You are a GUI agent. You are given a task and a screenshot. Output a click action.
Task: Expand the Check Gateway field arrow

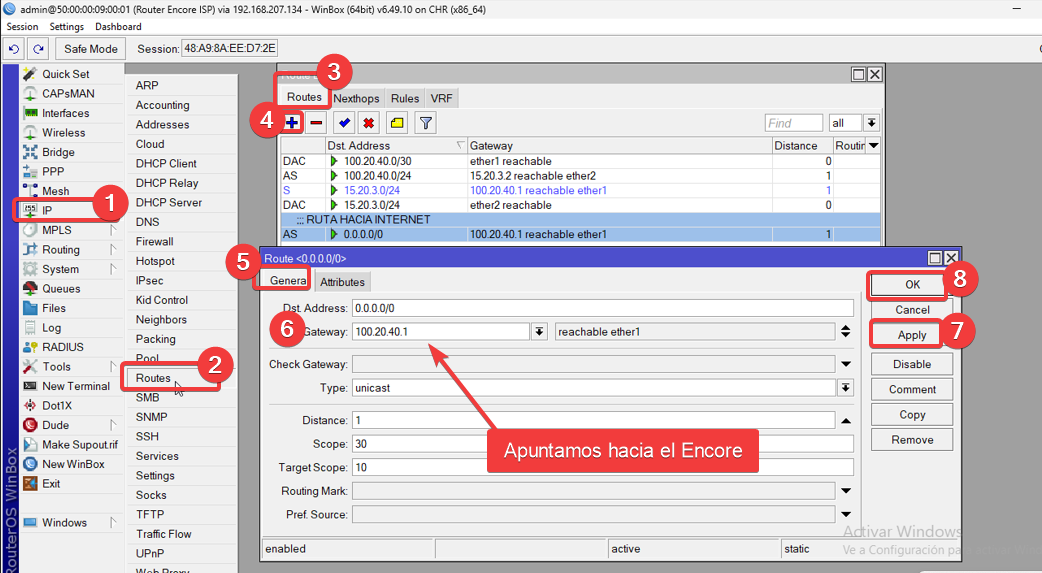pos(846,364)
